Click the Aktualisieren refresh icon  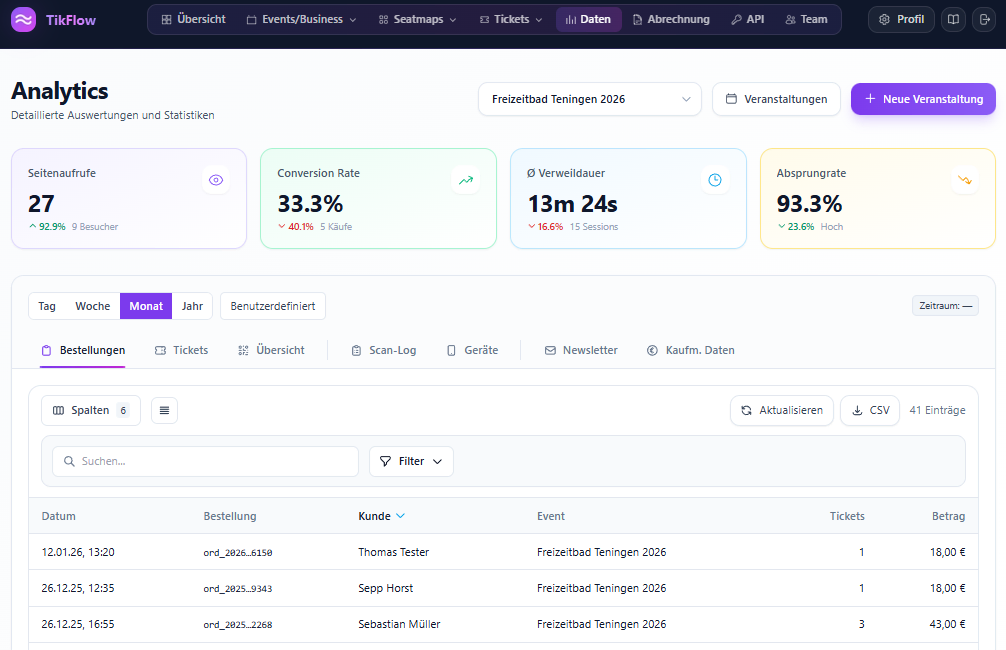pyautogui.click(x=746, y=410)
